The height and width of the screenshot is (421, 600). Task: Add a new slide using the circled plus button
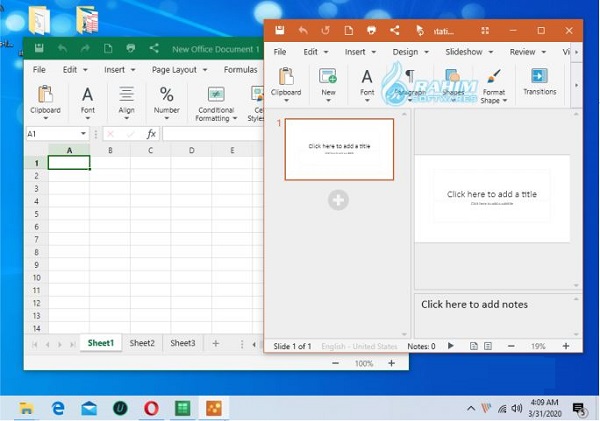click(x=338, y=200)
